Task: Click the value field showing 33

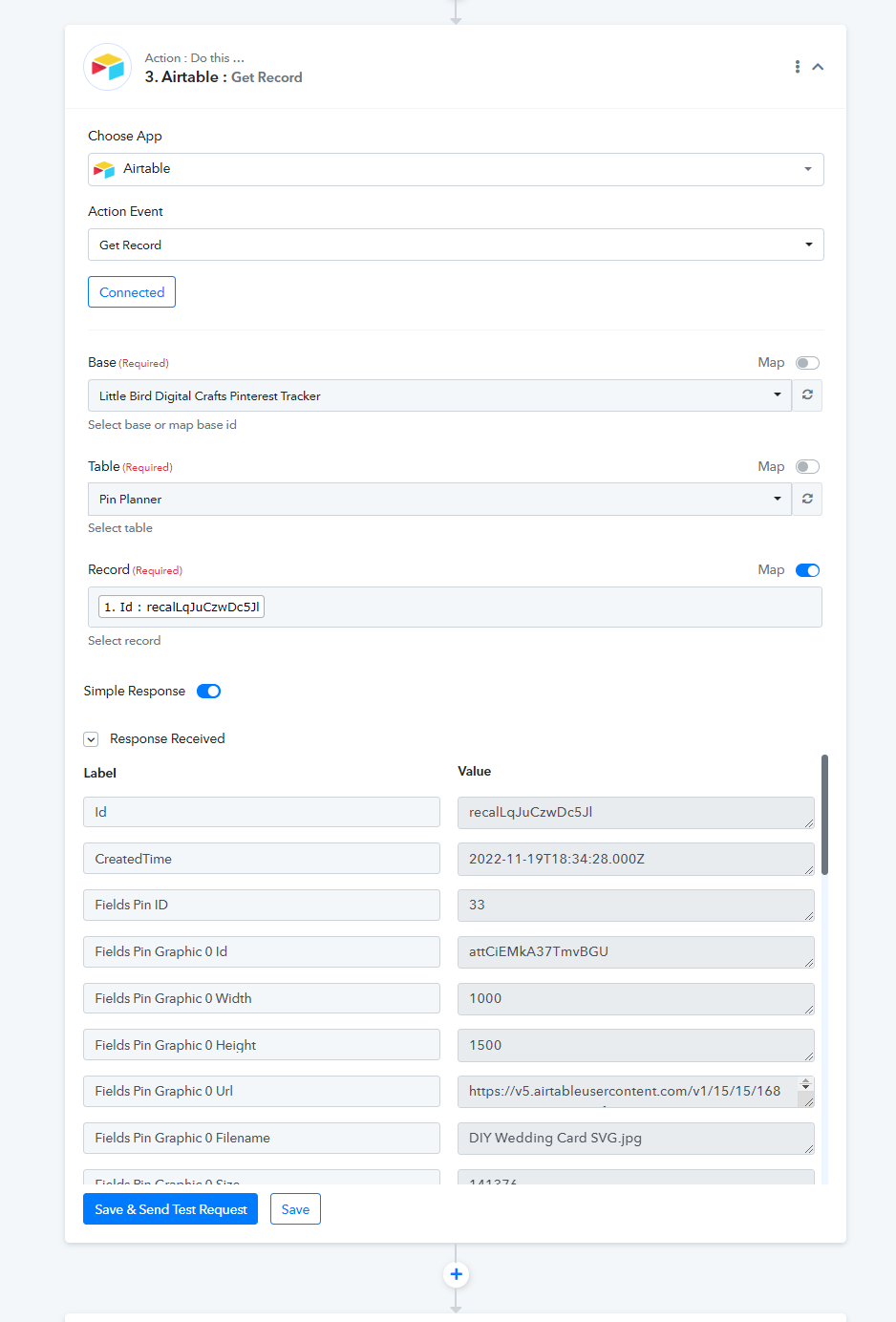Action: click(636, 906)
